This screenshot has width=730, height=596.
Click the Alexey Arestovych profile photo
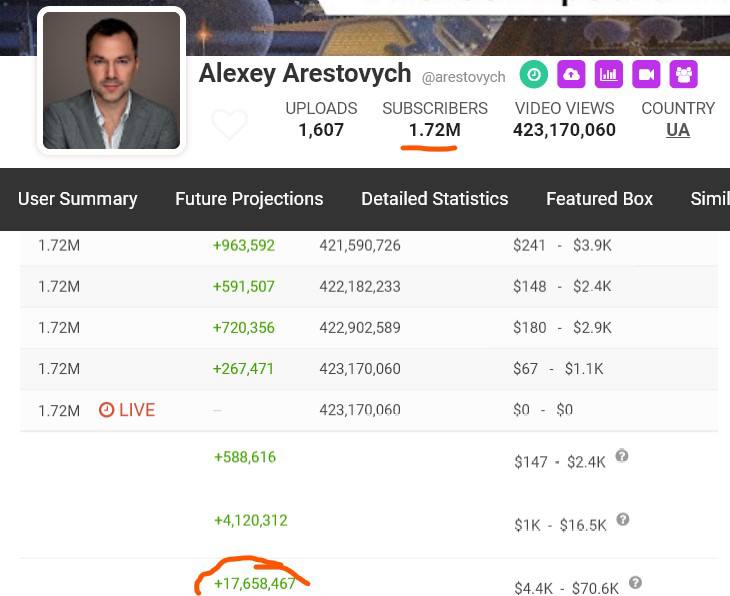pyautogui.click(x=112, y=81)
